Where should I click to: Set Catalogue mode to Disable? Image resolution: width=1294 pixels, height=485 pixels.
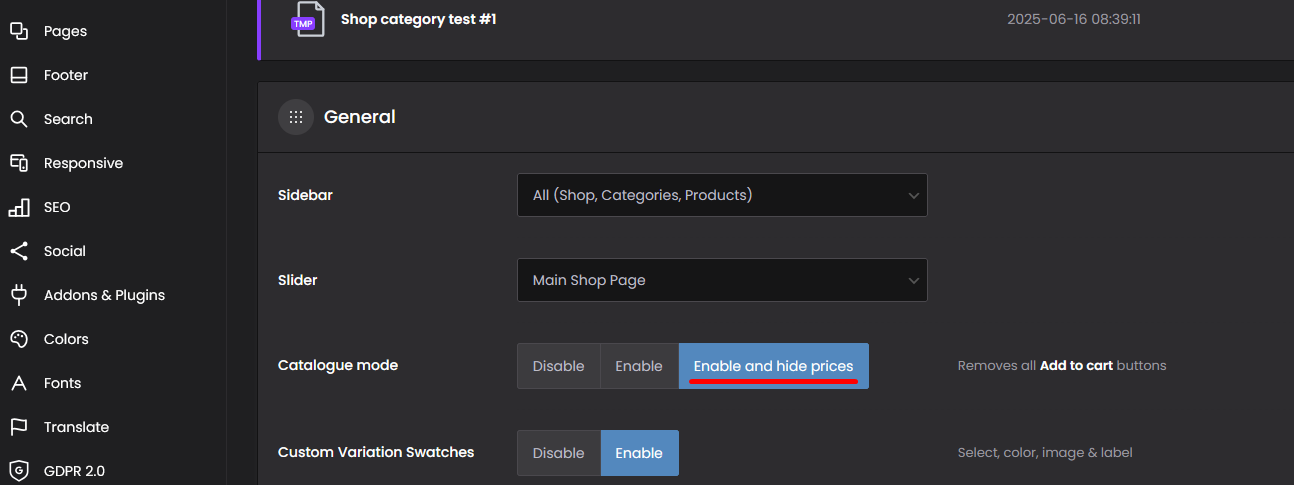coord(558,366)
